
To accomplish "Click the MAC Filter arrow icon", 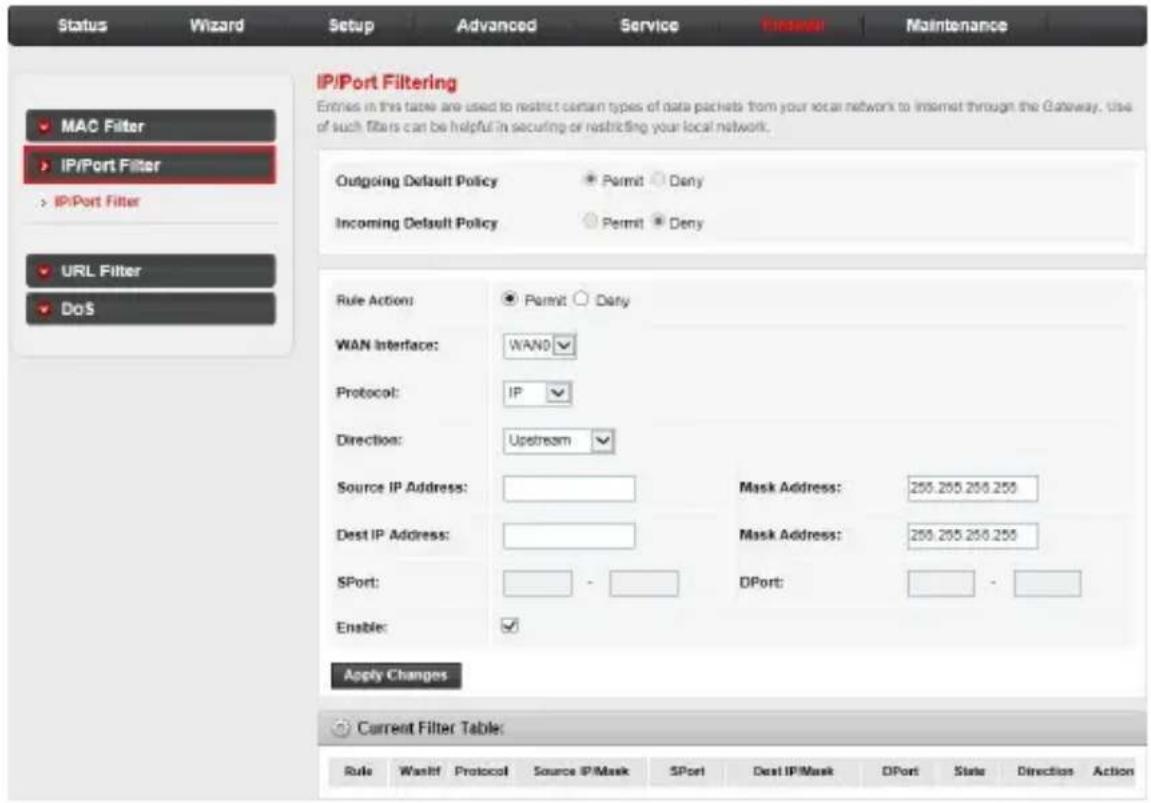I will click(44, 127).
